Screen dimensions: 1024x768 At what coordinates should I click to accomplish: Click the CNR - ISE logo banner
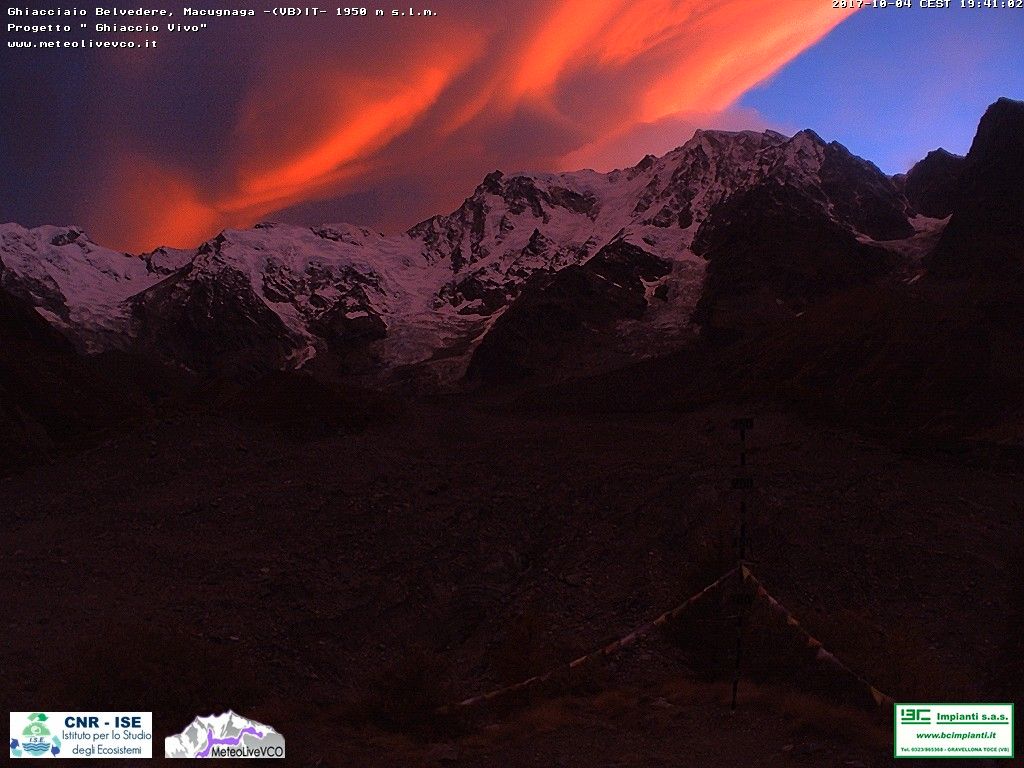coord(81,735)
